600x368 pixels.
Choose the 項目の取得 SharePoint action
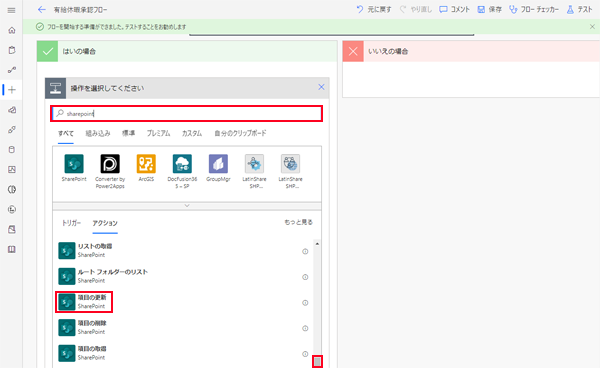click(x=184, y=353)
